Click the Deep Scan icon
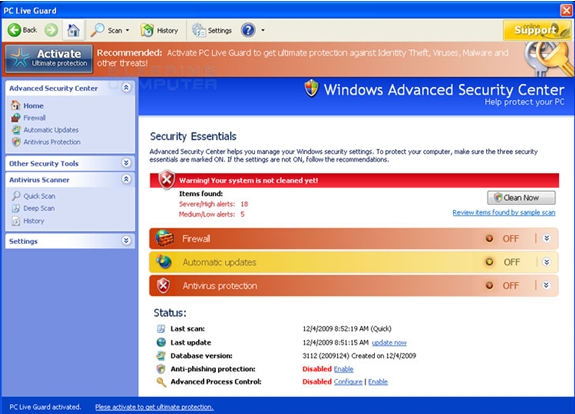Viewport: 575px width, 414px height. click(x=16, y=208)
